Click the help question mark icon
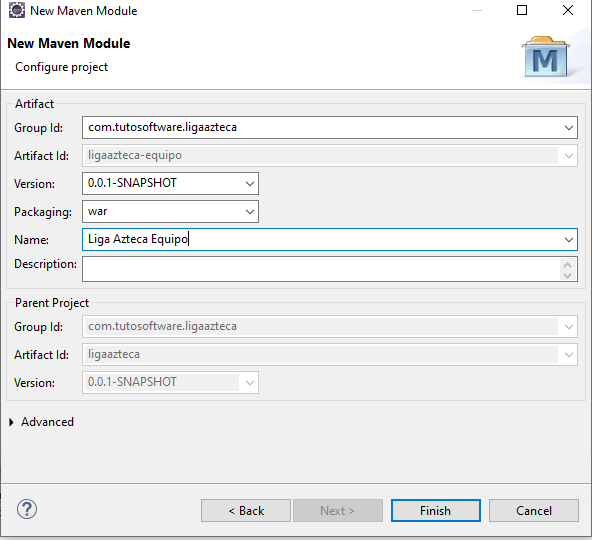This screenshot has height=540, width=592. pyautogui.click(x=27, y=509)
